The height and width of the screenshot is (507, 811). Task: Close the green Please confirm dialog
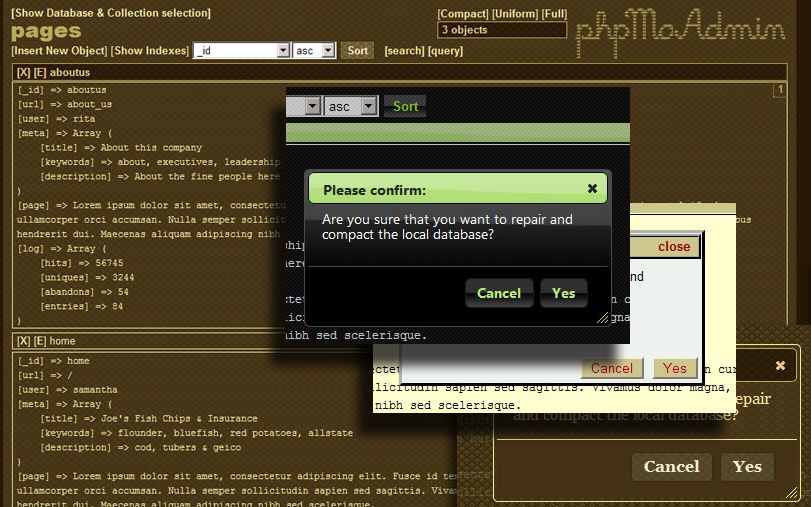tap(592, 188)
